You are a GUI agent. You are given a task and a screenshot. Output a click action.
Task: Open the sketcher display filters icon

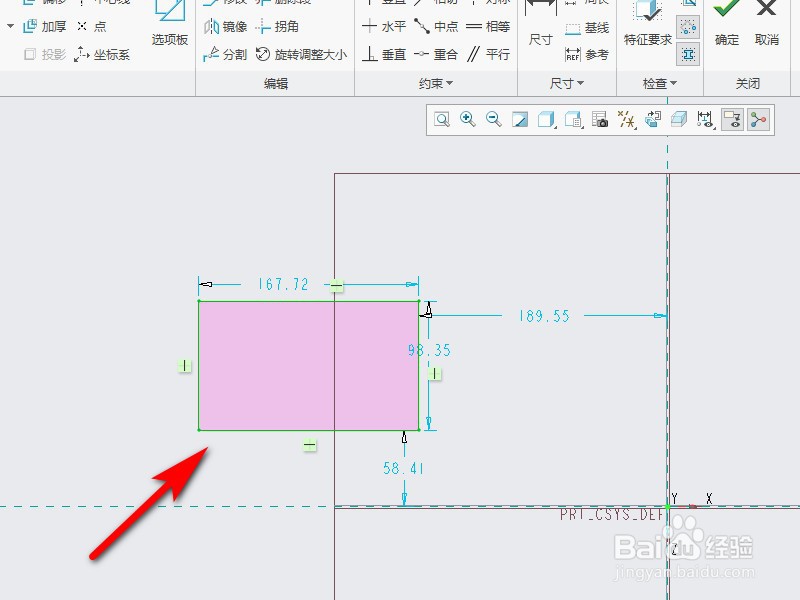pyautogui.click(x=706, y=120)
